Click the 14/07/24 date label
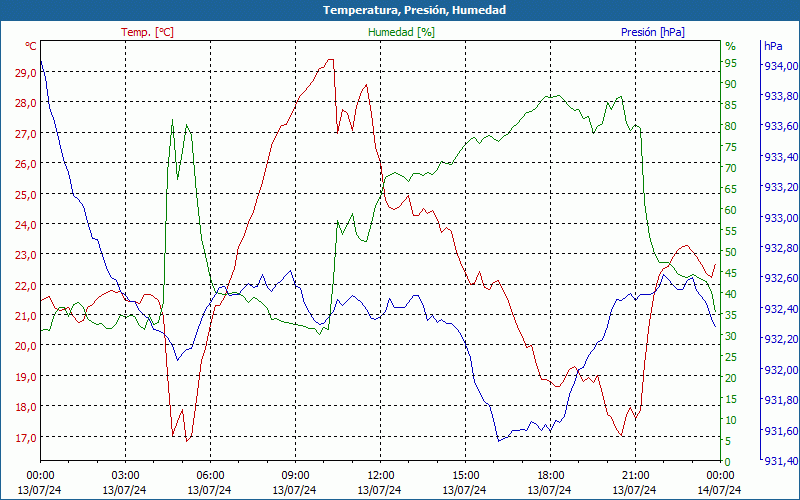Viewport: 800px width, 500px height. point(719,490)
